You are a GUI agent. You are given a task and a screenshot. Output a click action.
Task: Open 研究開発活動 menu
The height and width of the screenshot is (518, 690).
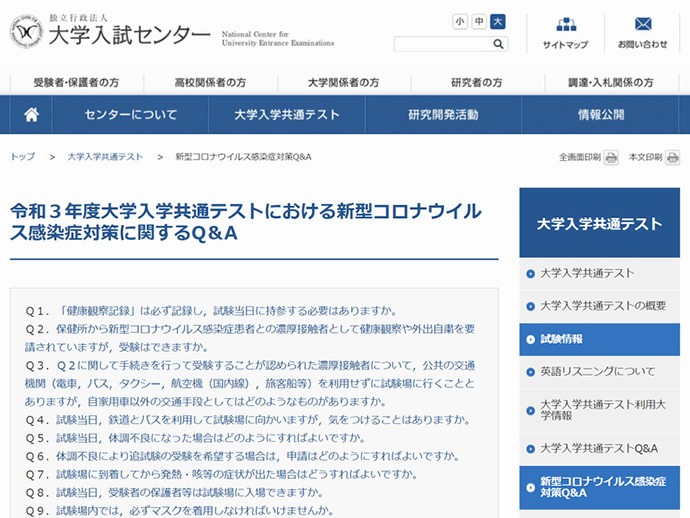(x=444, y=114)
